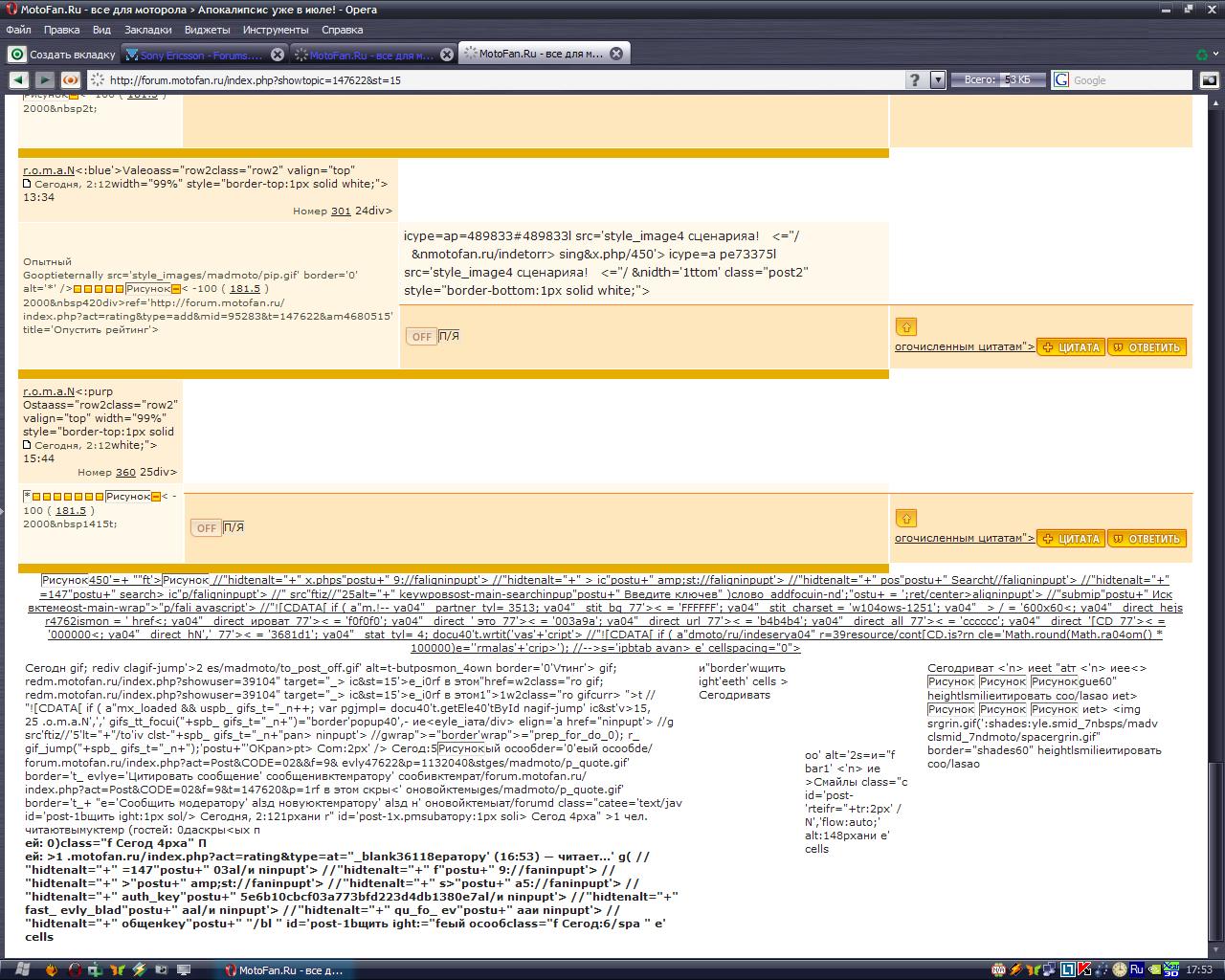
Task: Toggle the OFF button in post 301
Action: (x=421, y=336)
